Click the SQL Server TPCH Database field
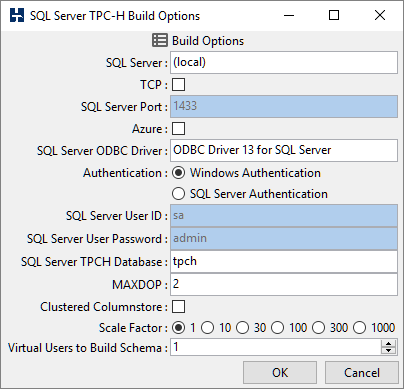 click(284, 262)
